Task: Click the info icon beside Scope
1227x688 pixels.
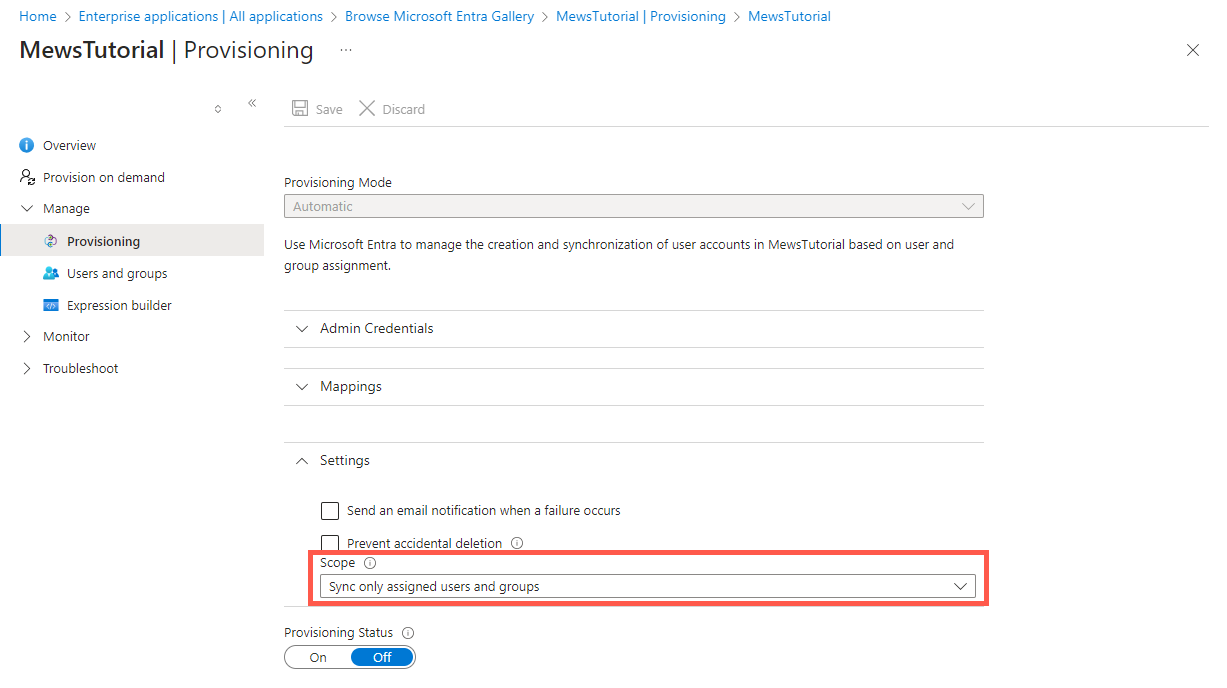Action: point(370,563)
